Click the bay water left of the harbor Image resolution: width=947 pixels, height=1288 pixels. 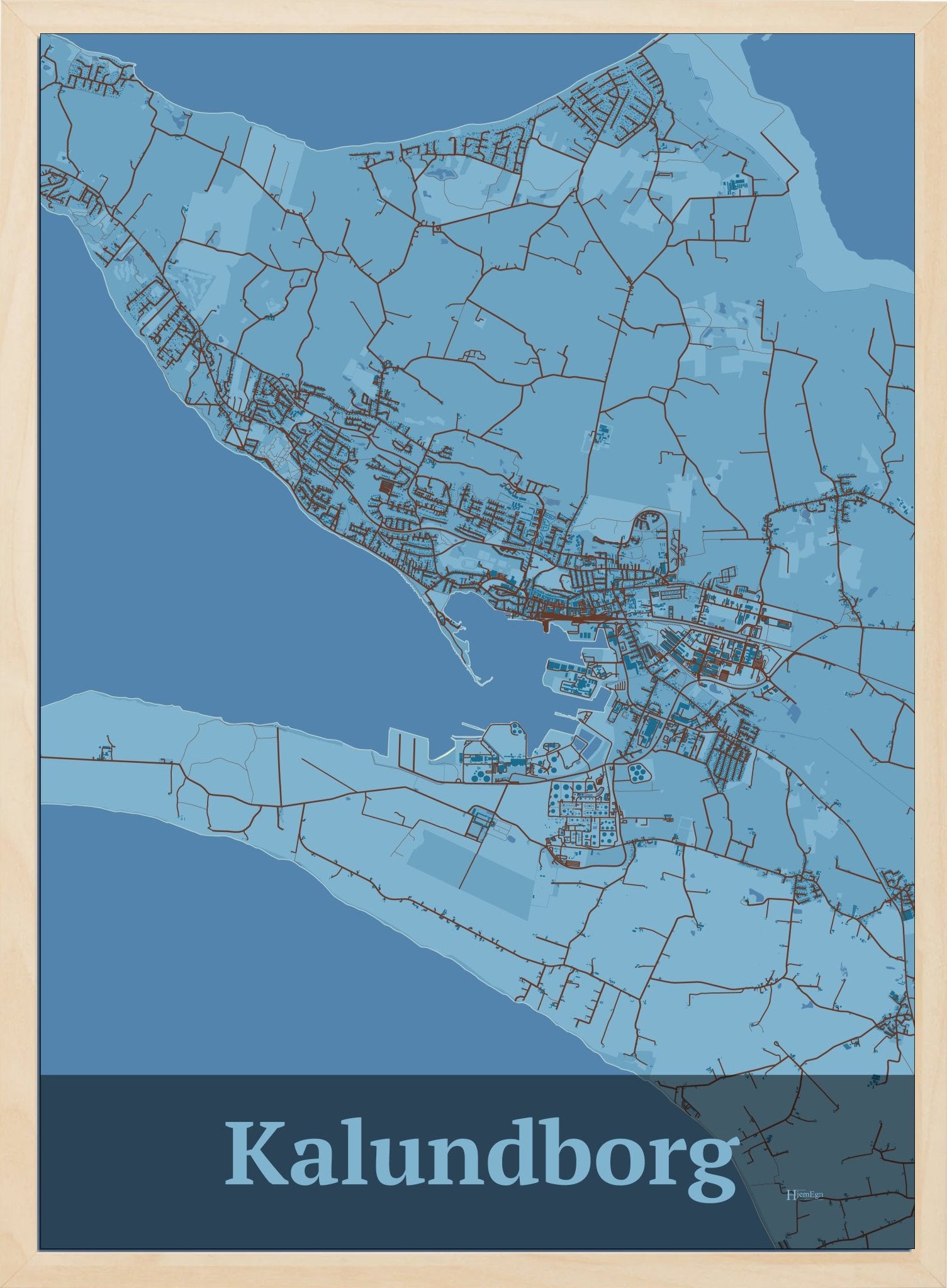coord(315,629)
